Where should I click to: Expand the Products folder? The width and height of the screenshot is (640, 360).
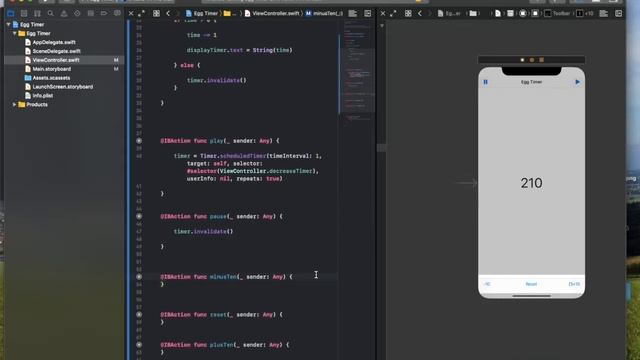tap(15, 104)
